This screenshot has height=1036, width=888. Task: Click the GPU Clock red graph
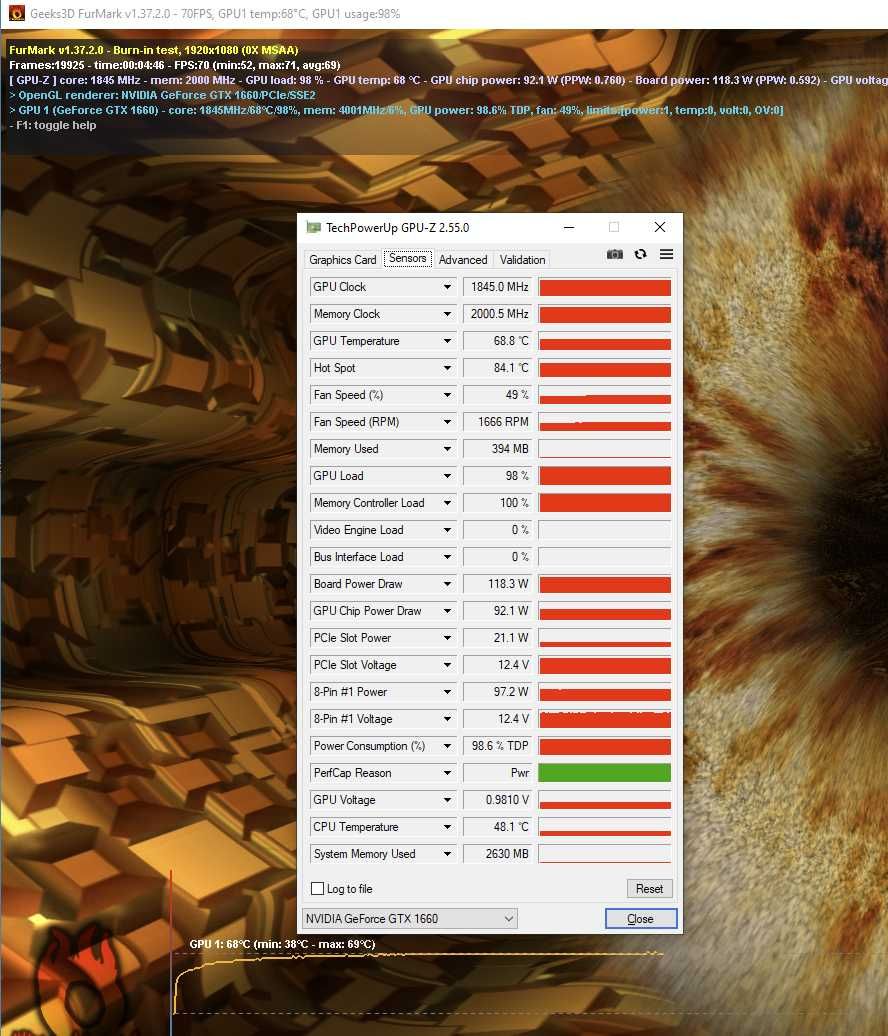click(x=605, y=287)
